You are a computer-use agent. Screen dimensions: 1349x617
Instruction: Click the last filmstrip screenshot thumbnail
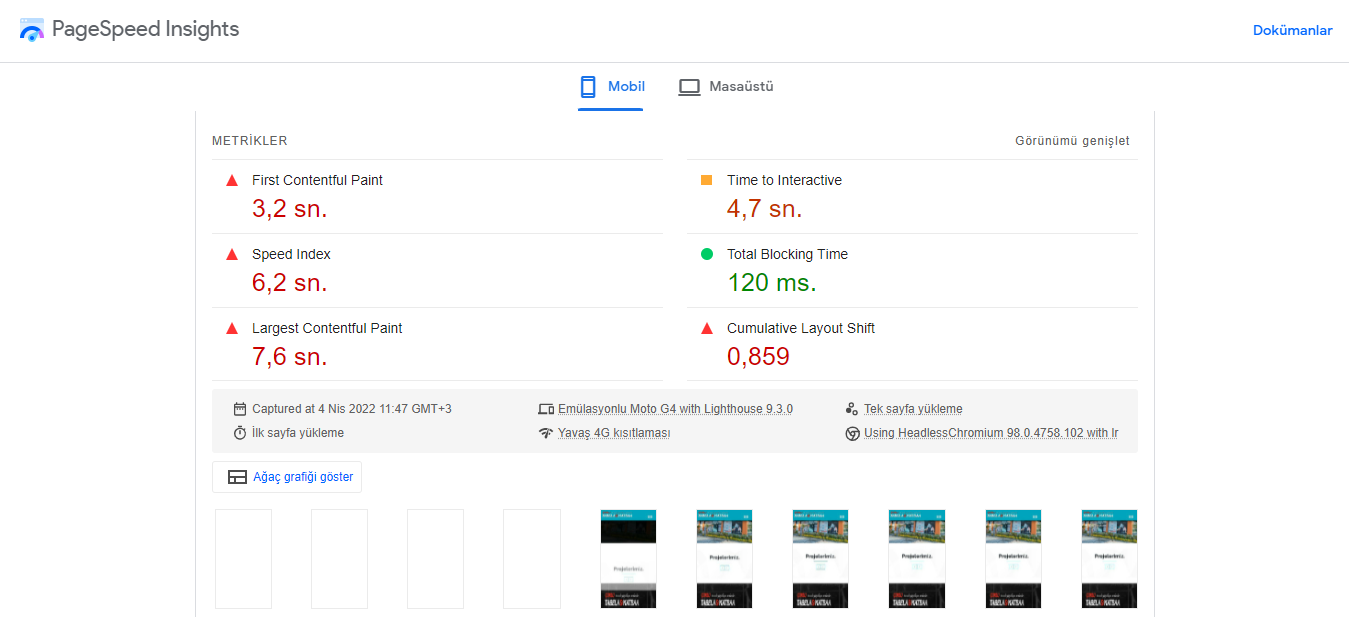(x=1109, y=559)
